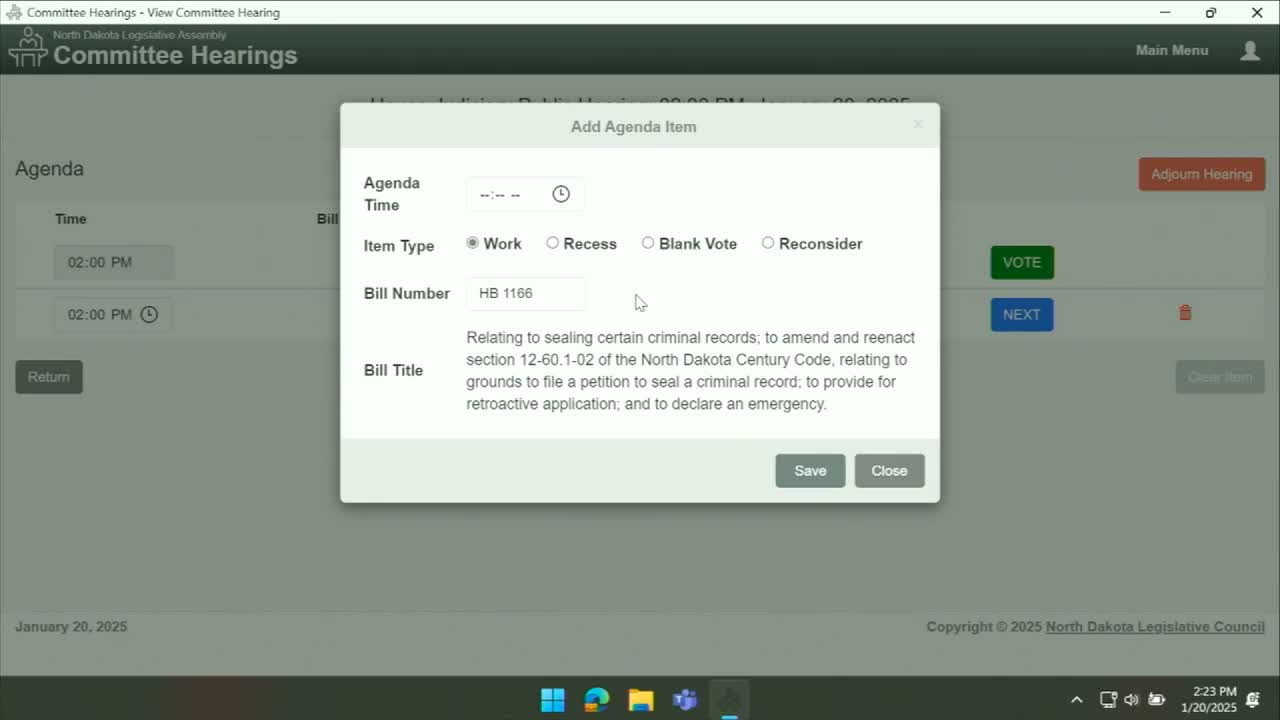Select the Work item type
Screen dimensions: 1280x720
pyautogui.click(x=473, y=243)
